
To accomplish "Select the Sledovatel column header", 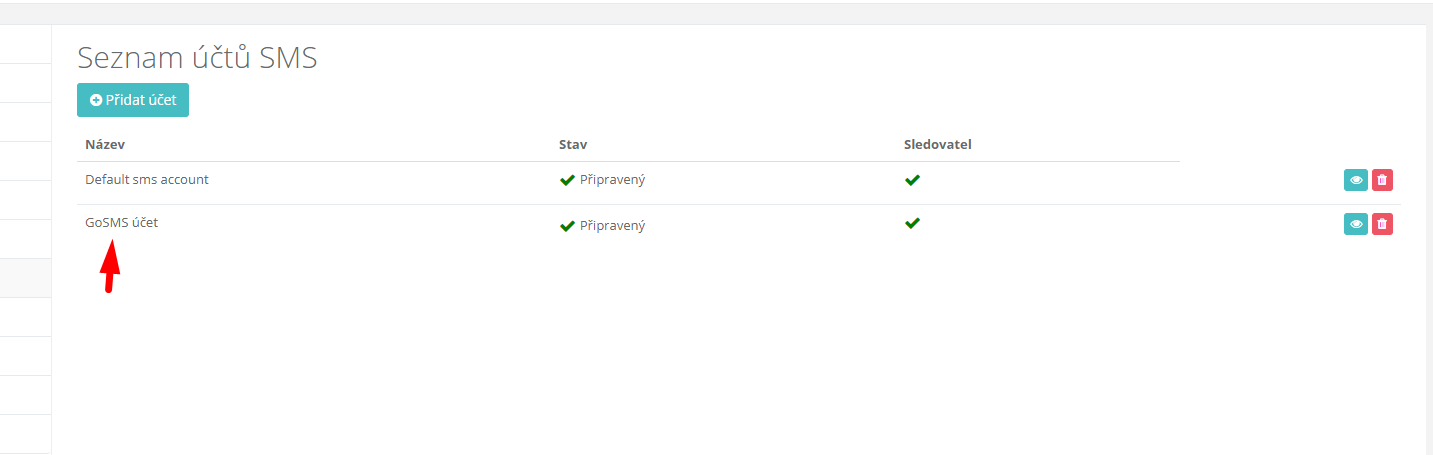I will (938, 145).
